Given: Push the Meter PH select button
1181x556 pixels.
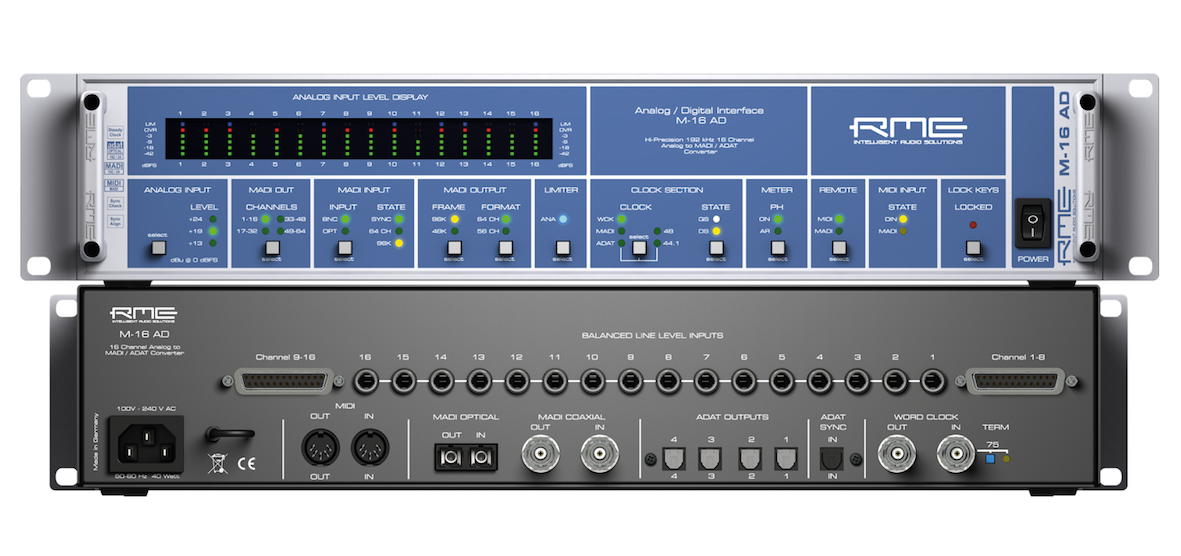Looking at the screenshot, I should coord(778,247).
